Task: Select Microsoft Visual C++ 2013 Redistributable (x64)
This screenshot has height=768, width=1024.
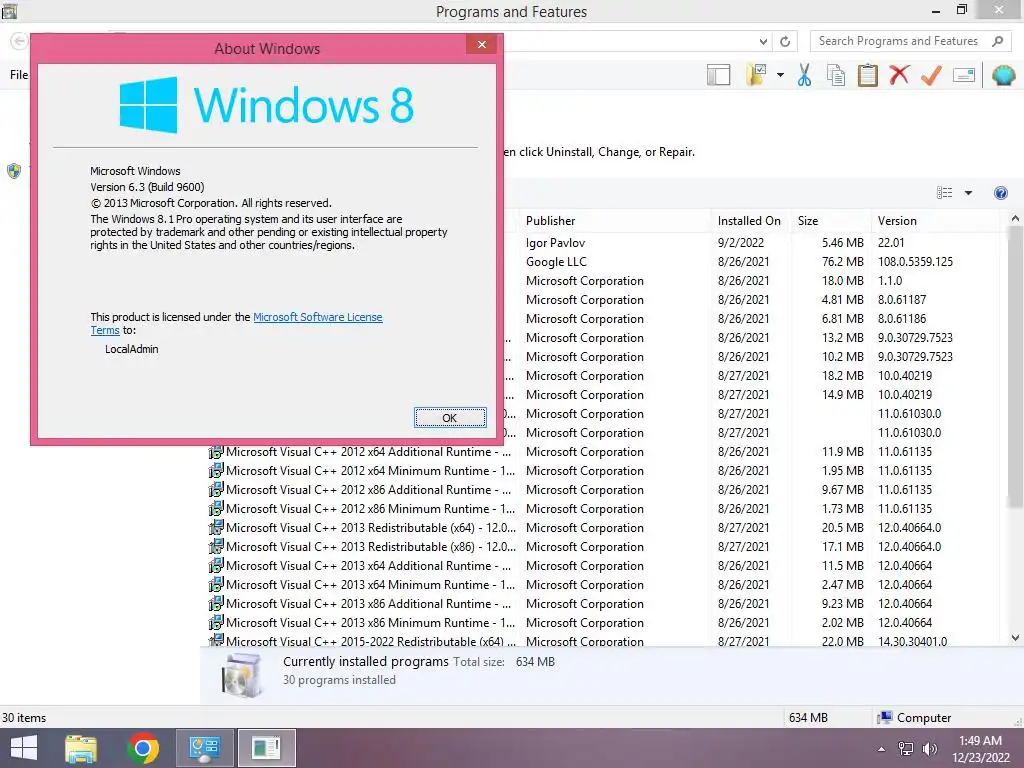Action: 370,528
